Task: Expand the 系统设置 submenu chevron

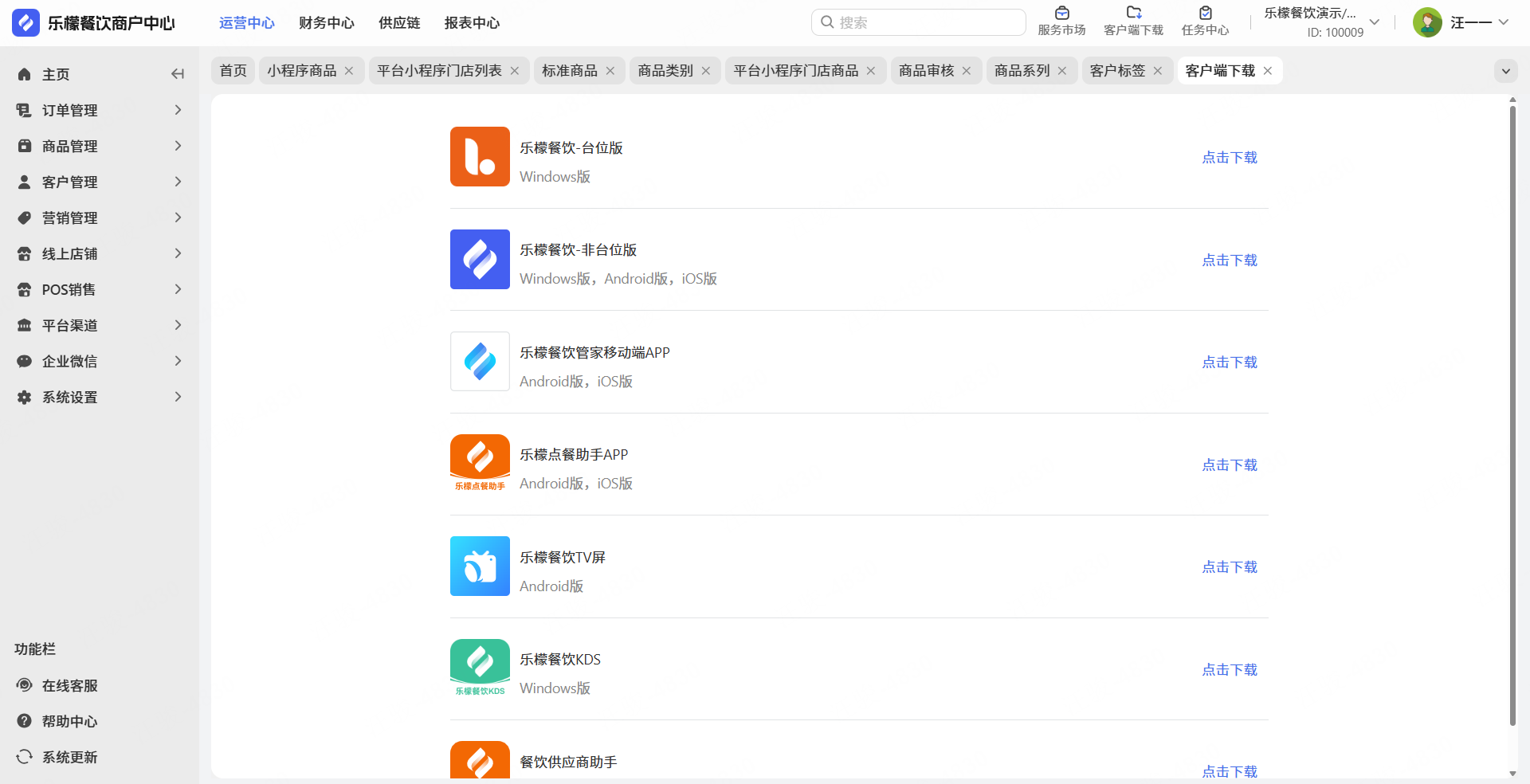Action: pos(178,397)
